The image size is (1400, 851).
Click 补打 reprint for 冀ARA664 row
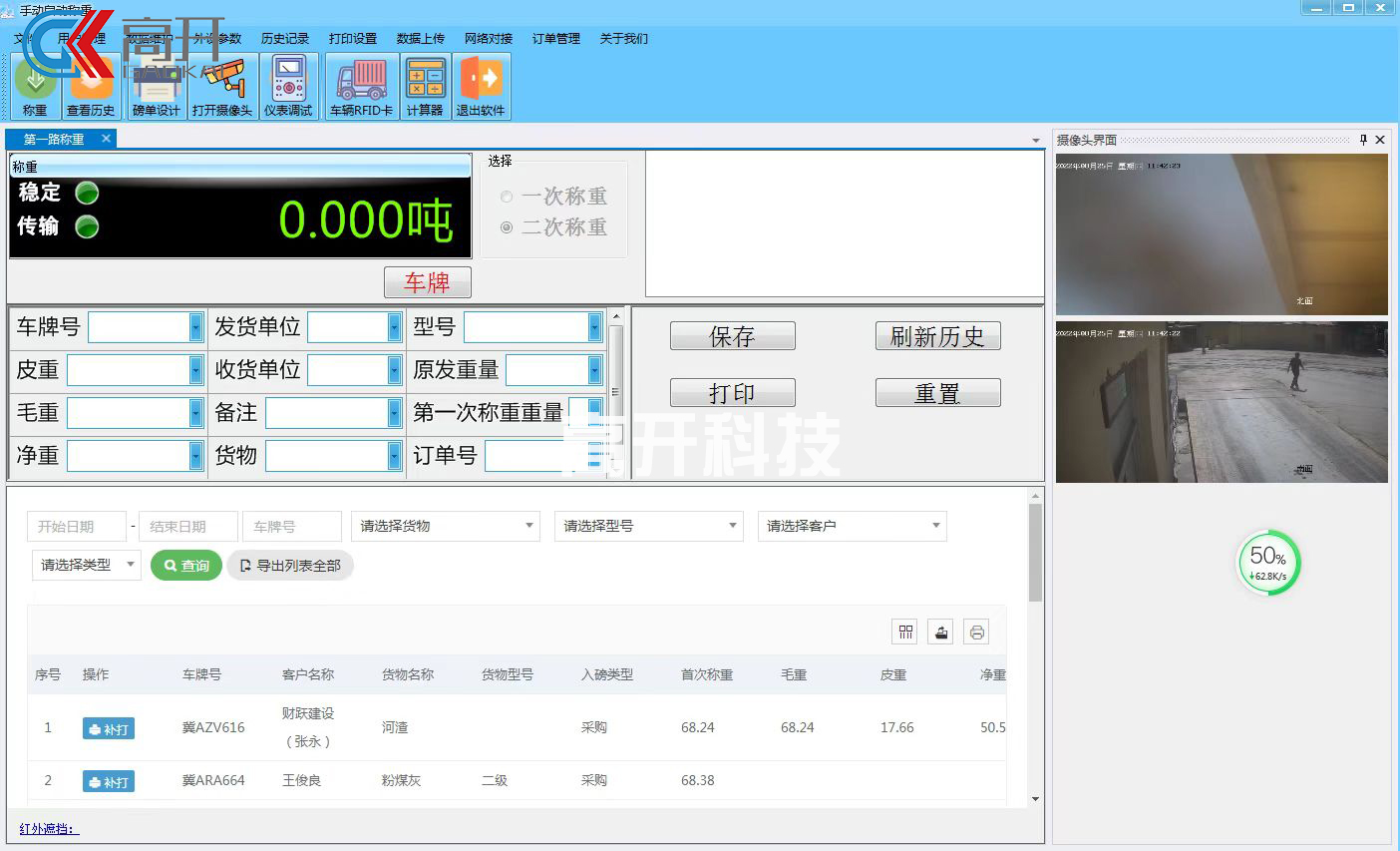tap(109, 782)
